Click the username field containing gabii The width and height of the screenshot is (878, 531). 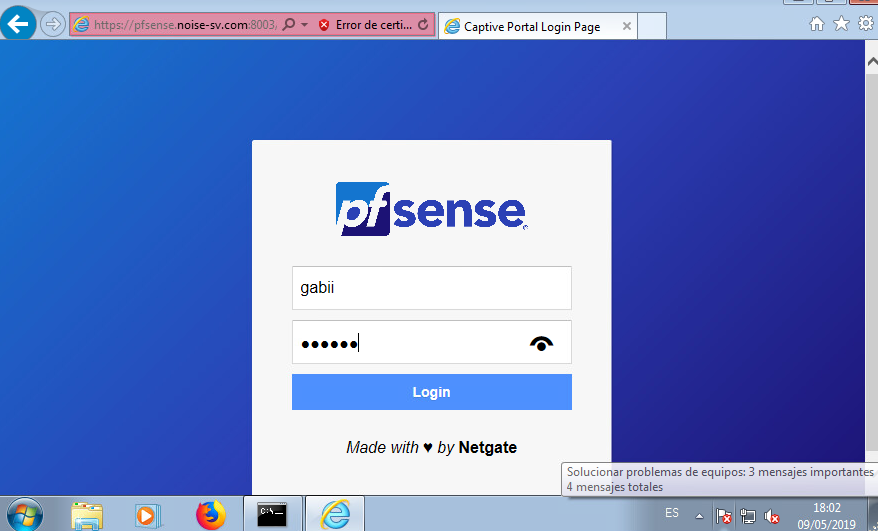coord(432,288)
